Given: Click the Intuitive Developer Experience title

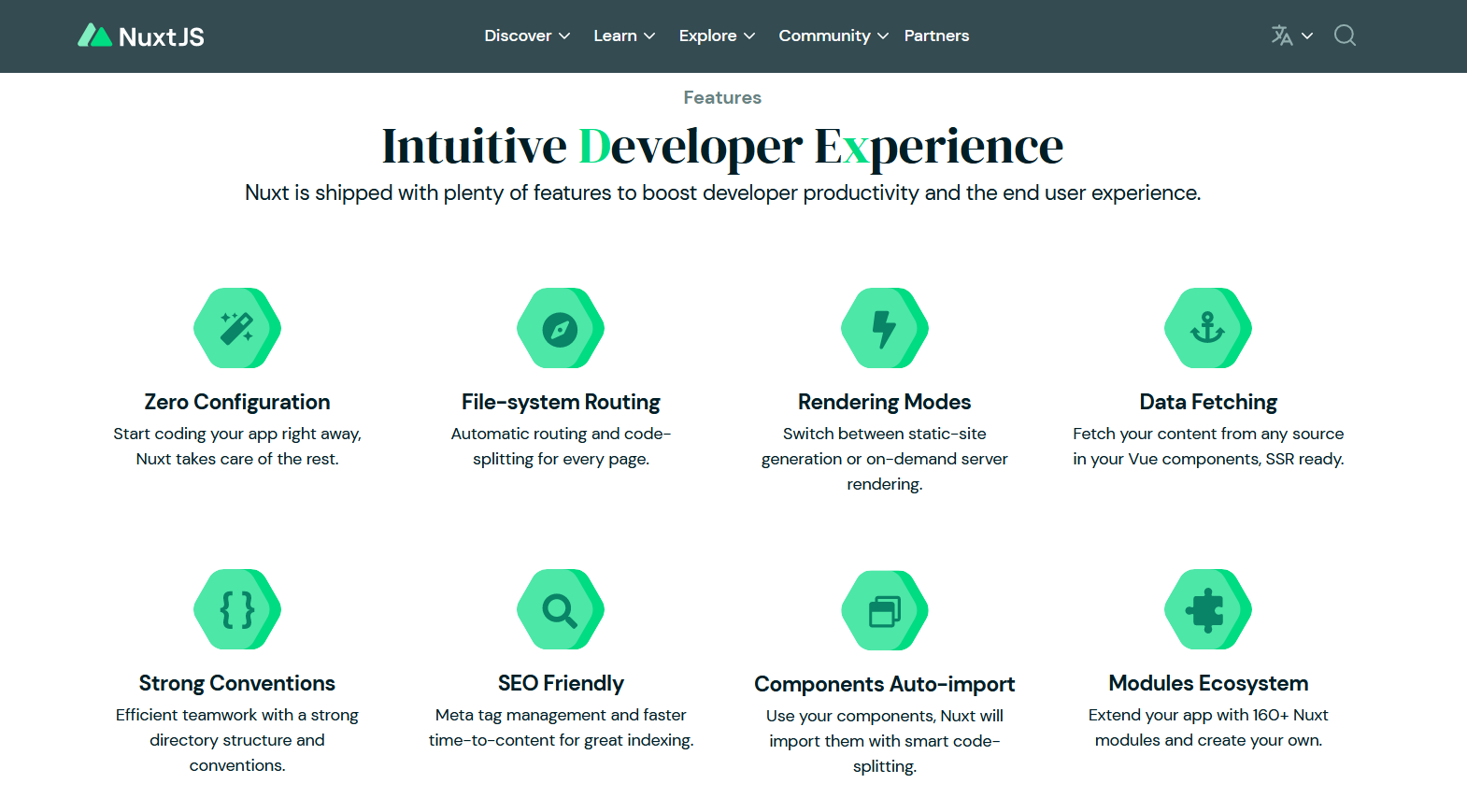Looking at the screenshot, I should (x=722, y=147).
